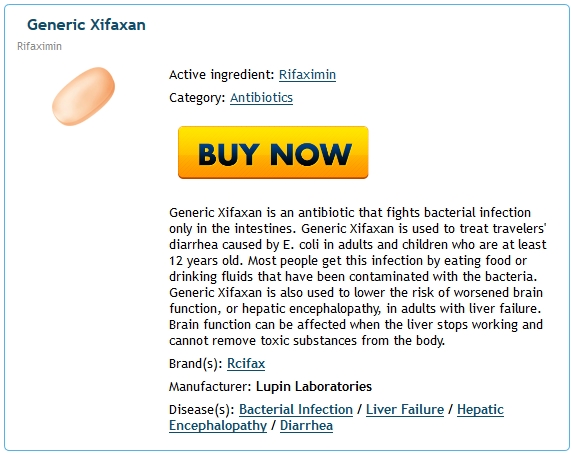Click the 'Category:' label text
The height and width of the screenshot is (453, 572).
pos(197,98)
